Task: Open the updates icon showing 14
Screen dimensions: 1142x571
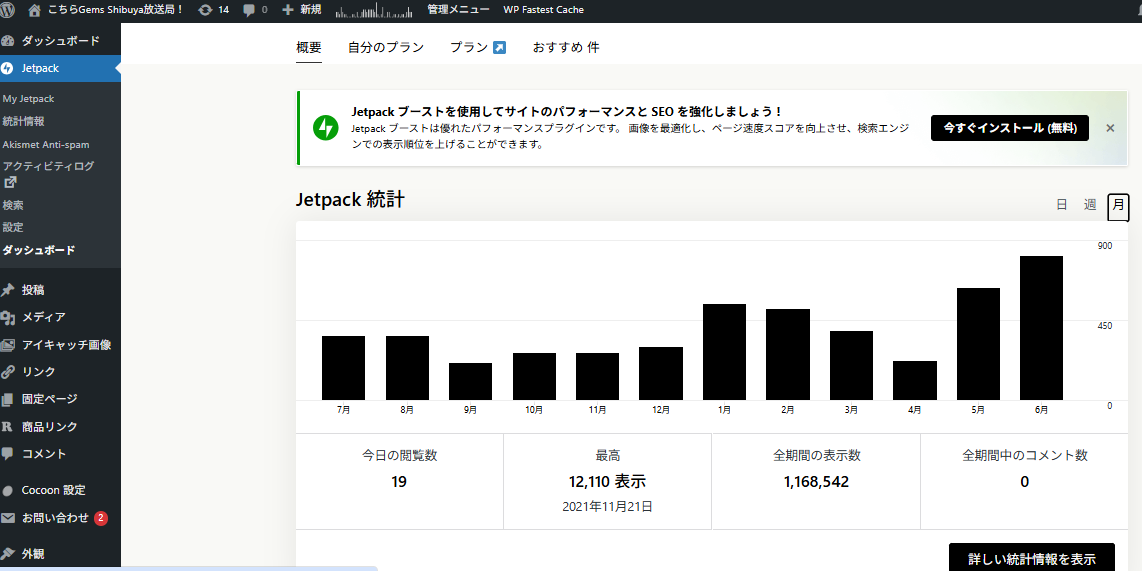Action: pyautogui.click(x=206, y=10)
